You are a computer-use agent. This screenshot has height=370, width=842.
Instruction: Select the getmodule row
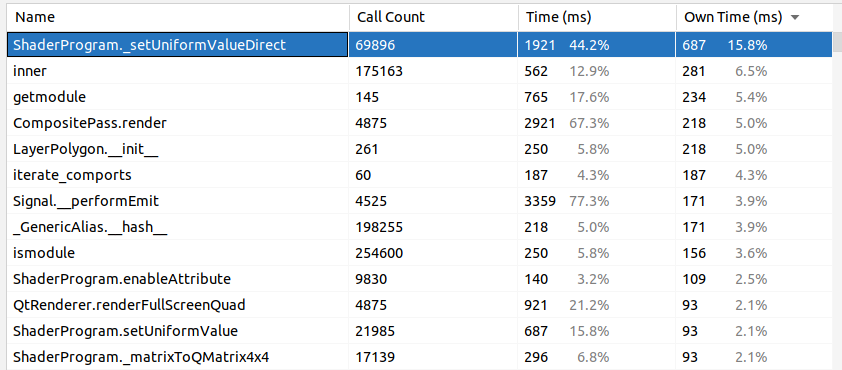(419, 97)
